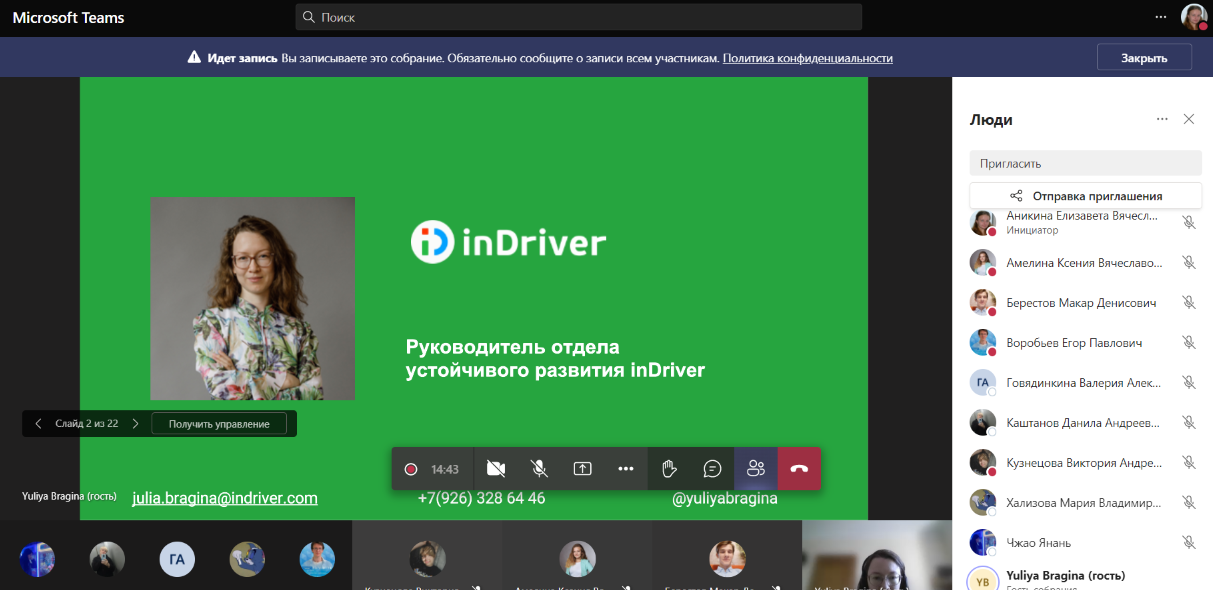The width and height of the screenshot is (1213, 590).
Task: Click the mic icon for Говядинкина Валерия
Action: coord(1189,382)
